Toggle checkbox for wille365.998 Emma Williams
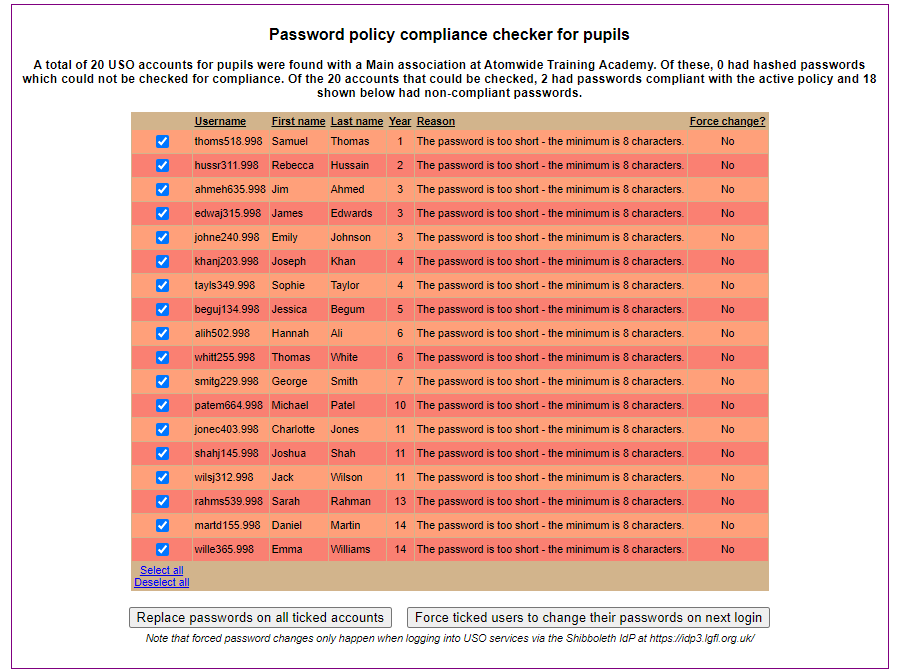 pyautogui.click(x=162, y=549)
